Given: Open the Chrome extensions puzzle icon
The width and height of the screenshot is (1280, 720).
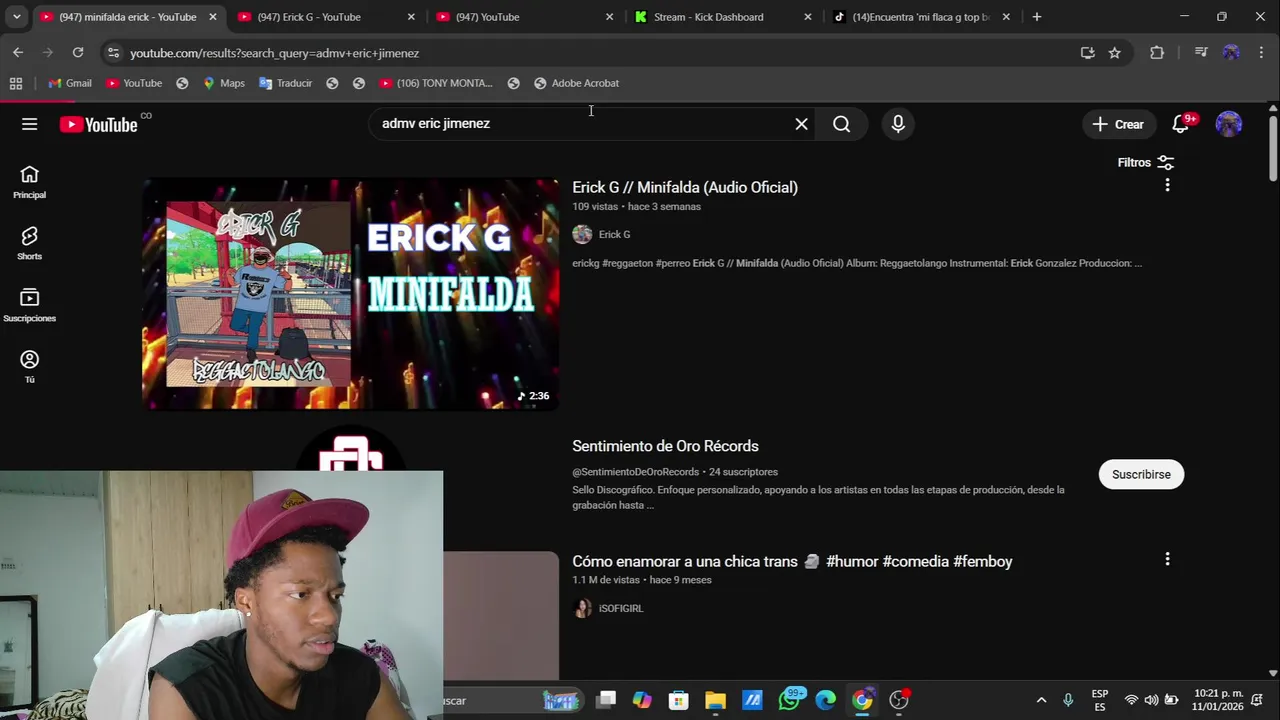Looking at the screenshot, I should coord(1157,53).
